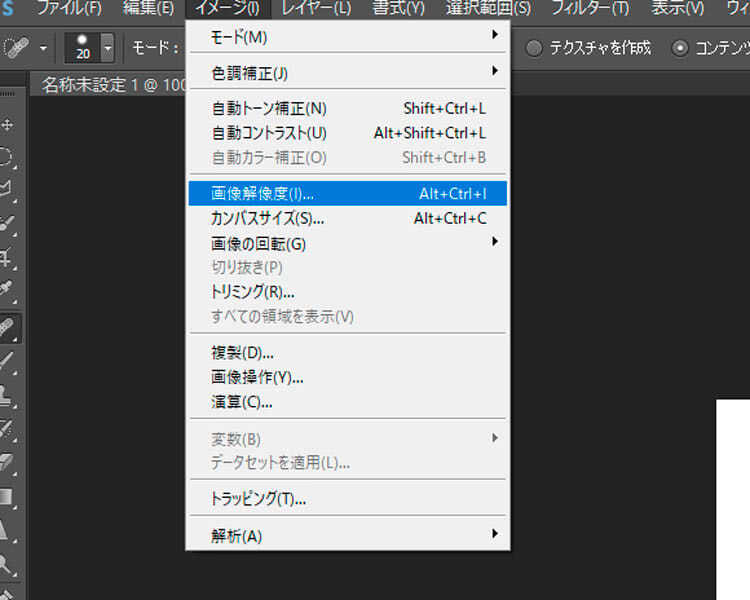Open the レイヤー(L) menu
The width and height of the screenshot is (750, 600).
pos(316,9)
